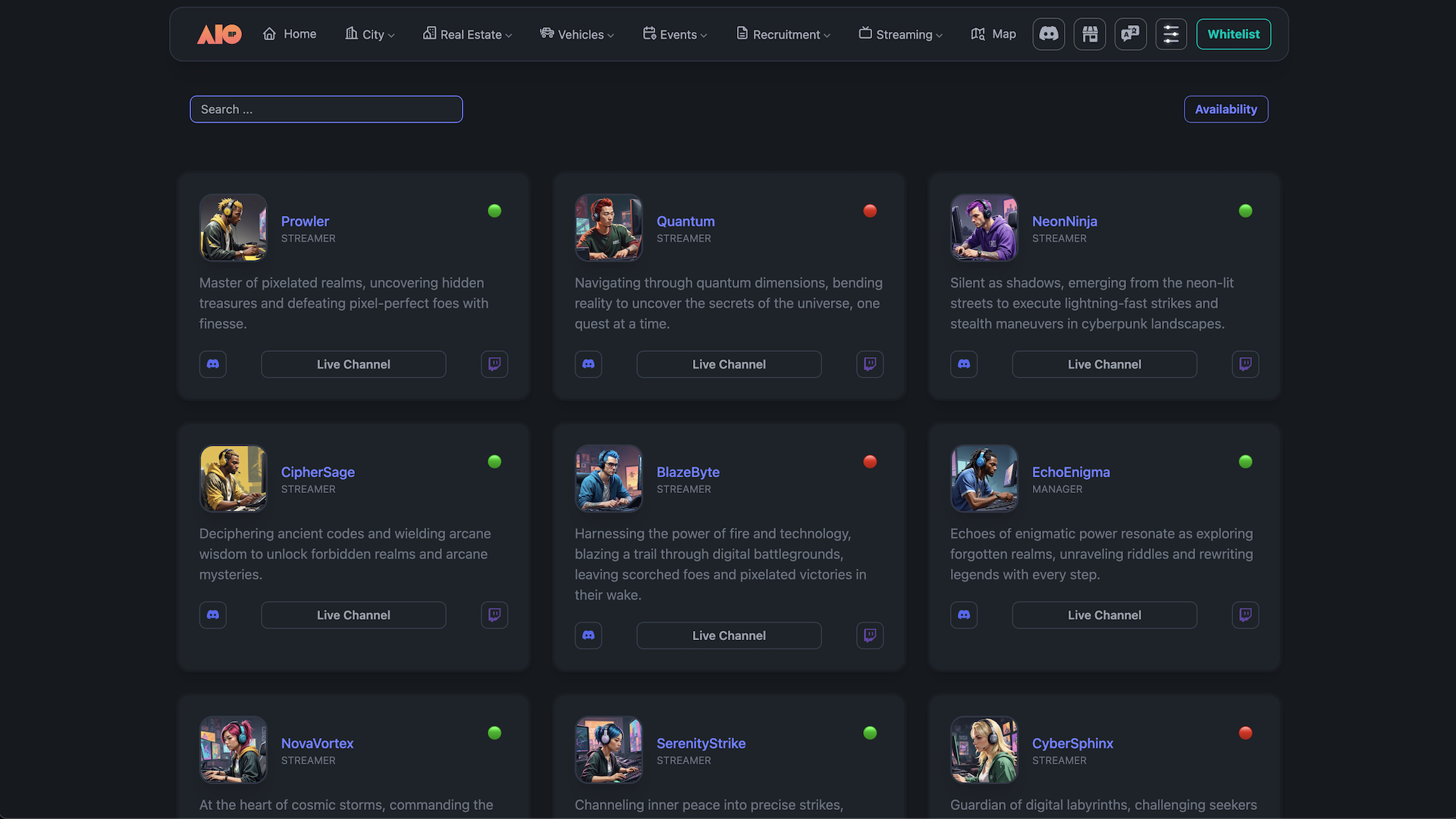
Task: Open the Map menu item
Action: (x=993, y=34)
